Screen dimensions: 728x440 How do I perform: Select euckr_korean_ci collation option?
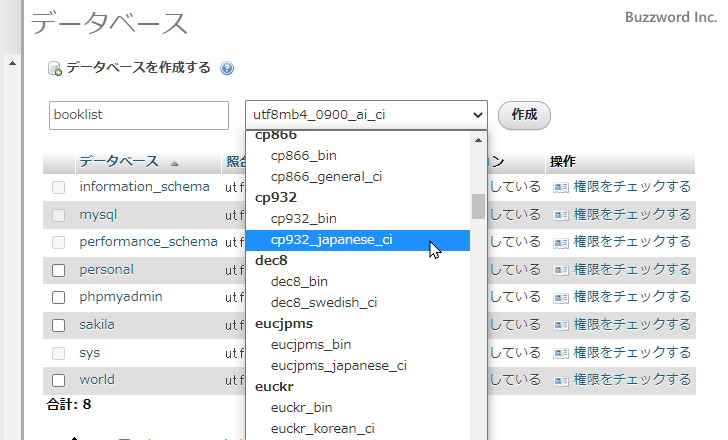358,428
